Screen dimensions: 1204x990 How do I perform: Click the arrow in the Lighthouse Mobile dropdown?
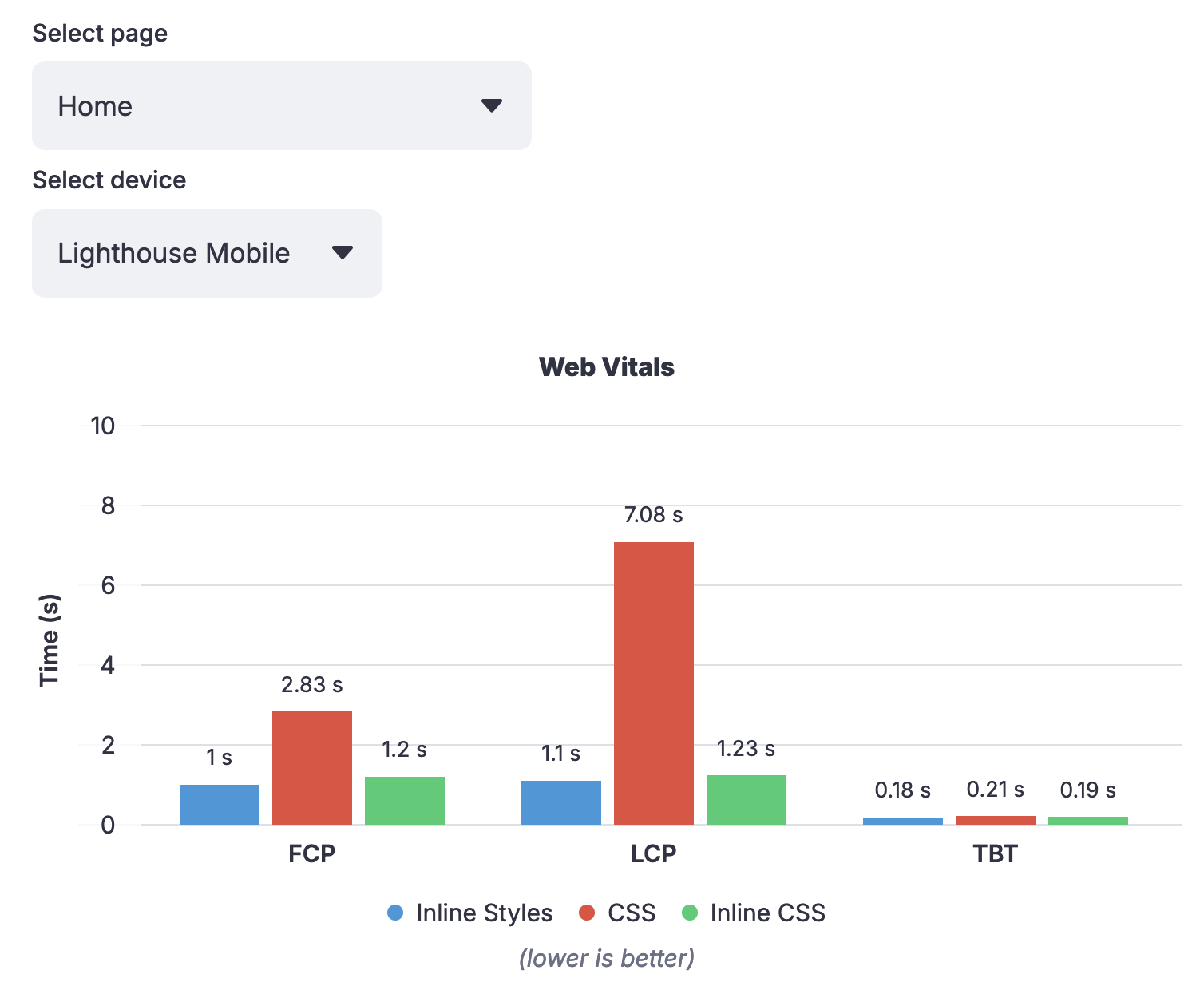(x=343, y=253)
